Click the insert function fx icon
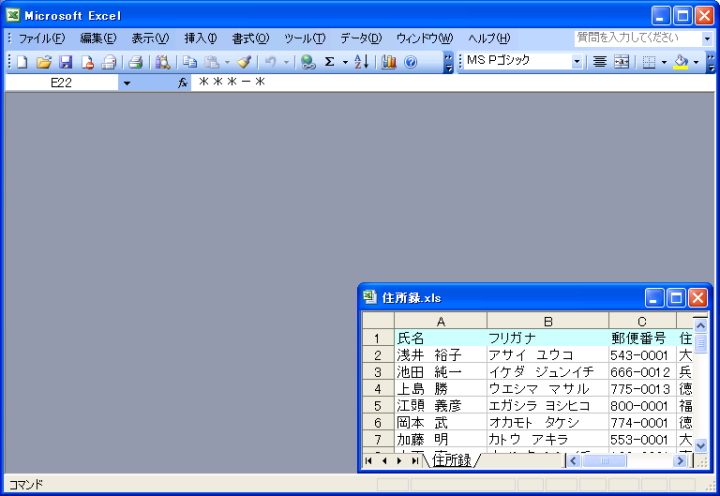720x496 pixels. pyautogui.click(x=183, y=83)
